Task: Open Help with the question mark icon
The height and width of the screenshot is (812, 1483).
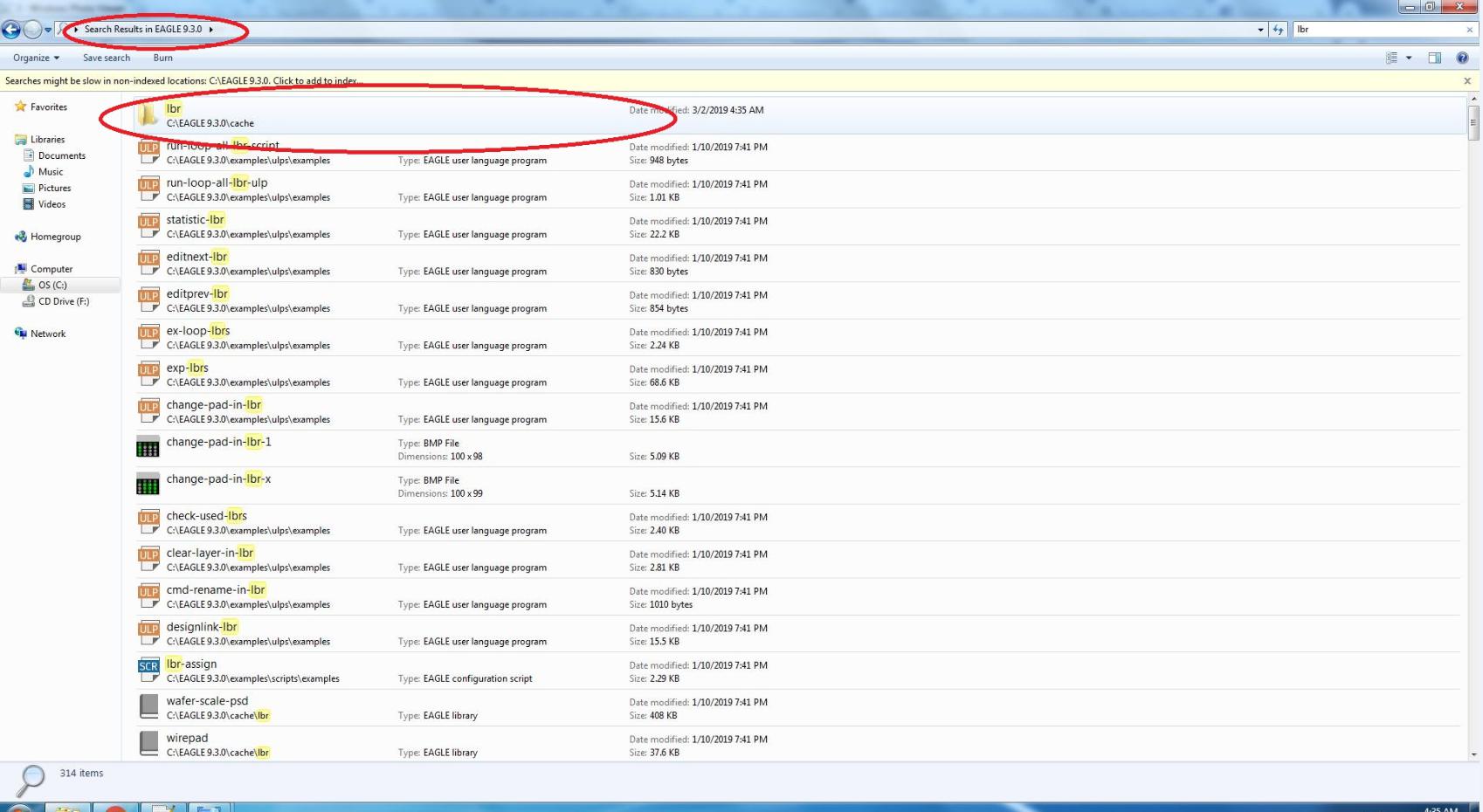Action: [1462, 58]
